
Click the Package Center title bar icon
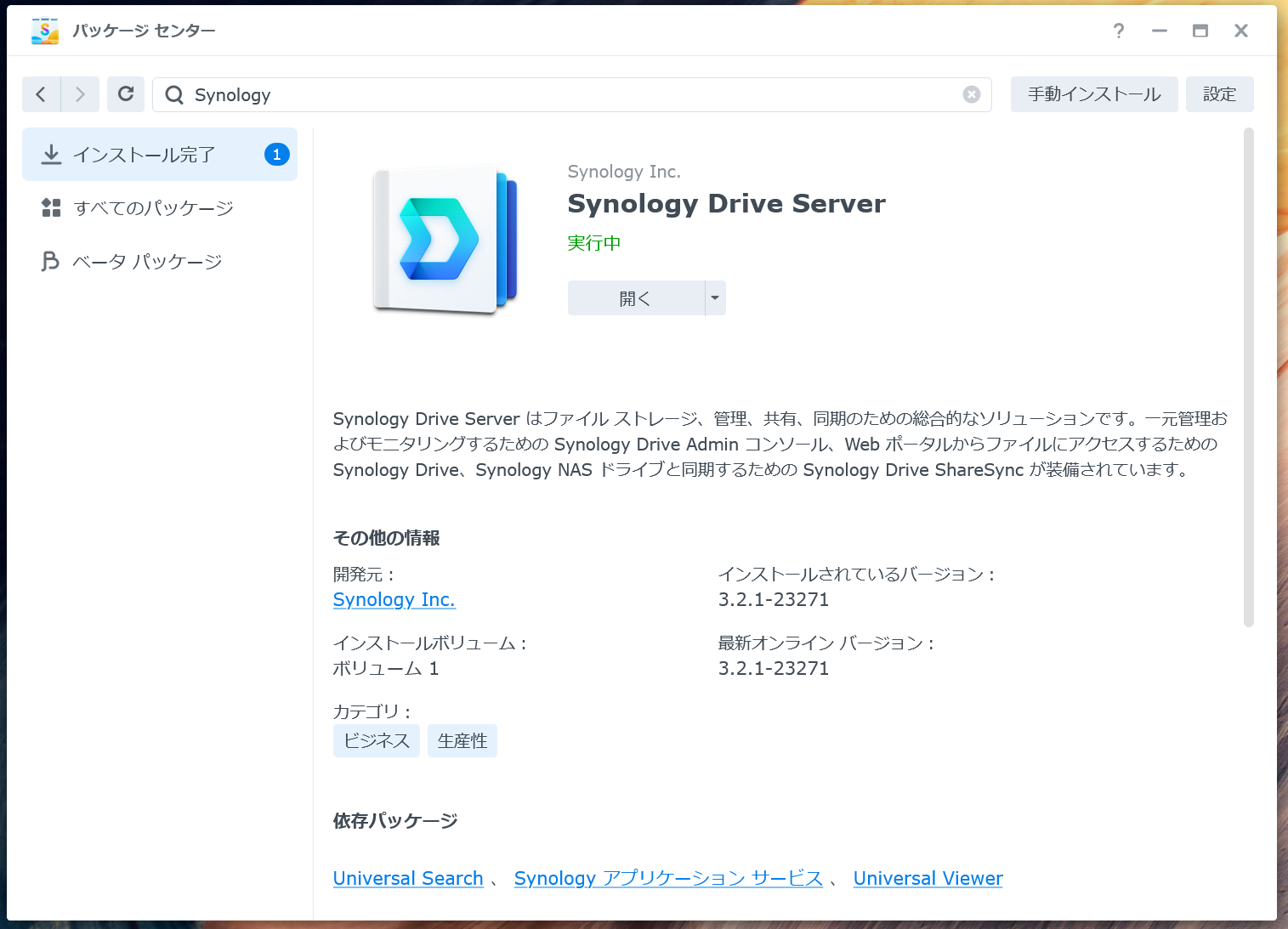(44, 30)
